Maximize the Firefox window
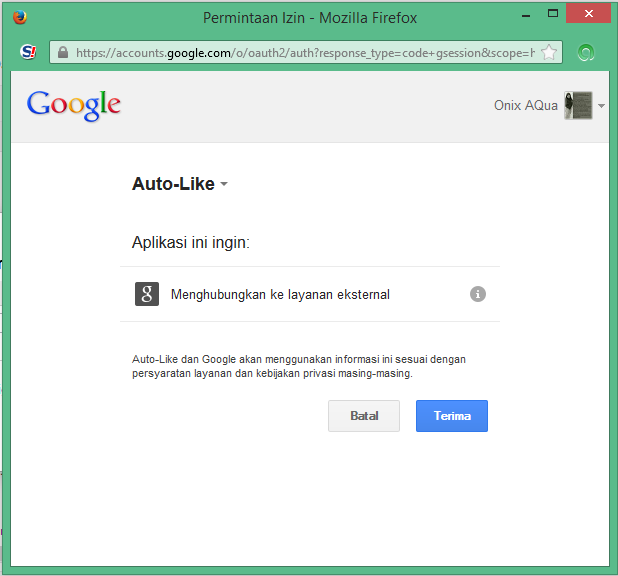The image size is (618, 576). pyautogui.click(x=553, y=14)
